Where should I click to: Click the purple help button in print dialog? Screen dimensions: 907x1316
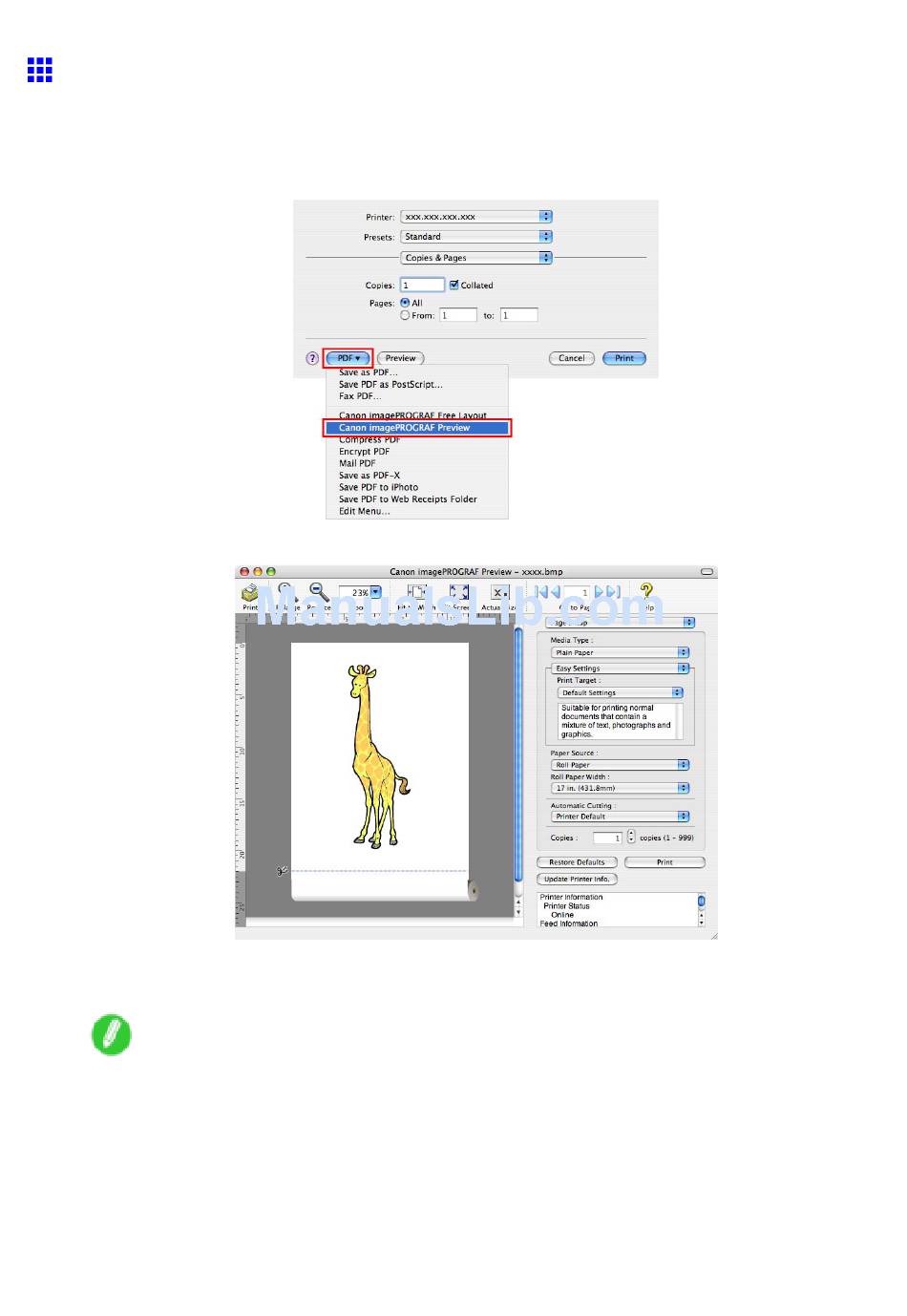pos(312,358)
